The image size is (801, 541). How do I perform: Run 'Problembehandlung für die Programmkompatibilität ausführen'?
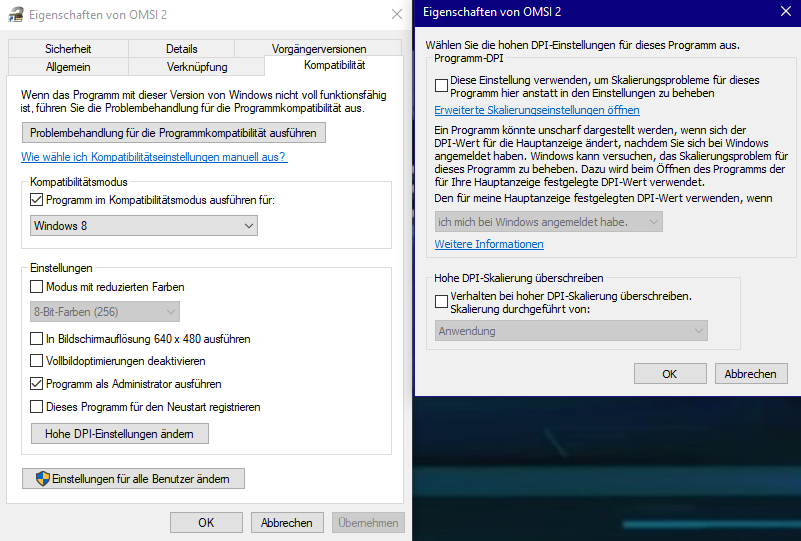click(x=174, y=132)
